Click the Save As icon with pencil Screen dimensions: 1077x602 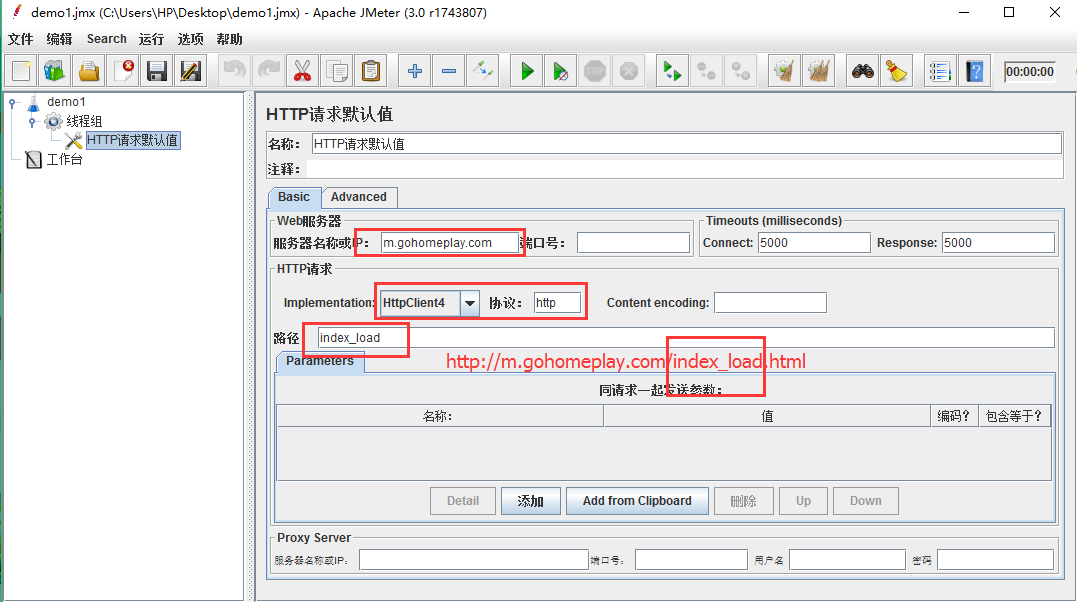pos(190,71)
